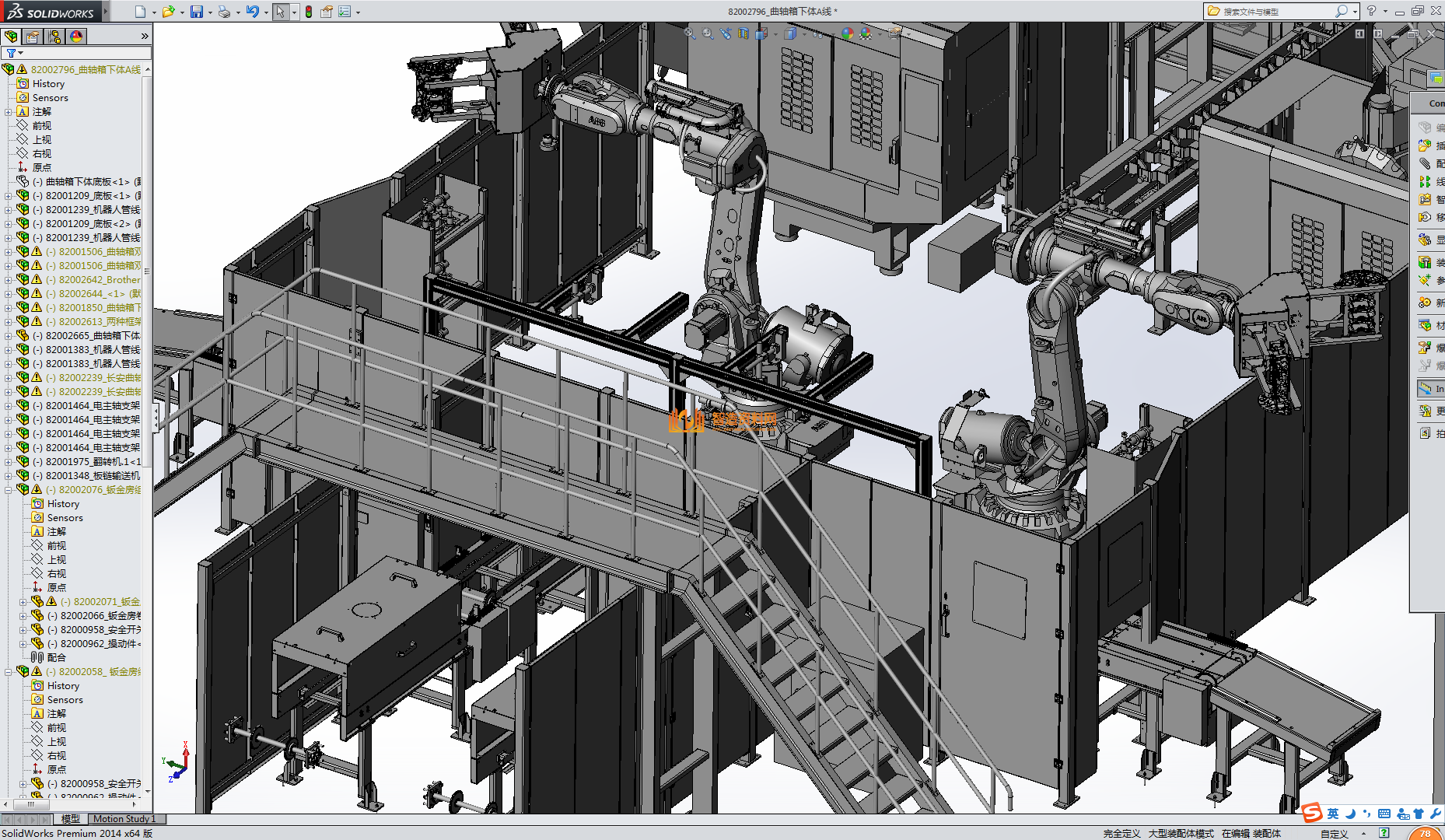
Task: Switch to the Motion Study 1 tab
Action: 124,819
